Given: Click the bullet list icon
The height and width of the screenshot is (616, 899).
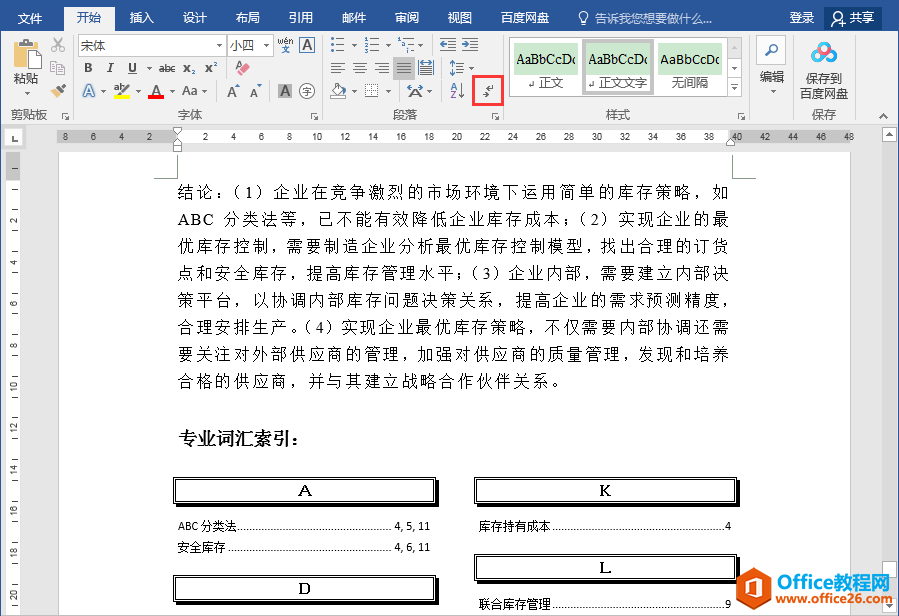Looking at the screenshot, I should [x=338, y=45].
